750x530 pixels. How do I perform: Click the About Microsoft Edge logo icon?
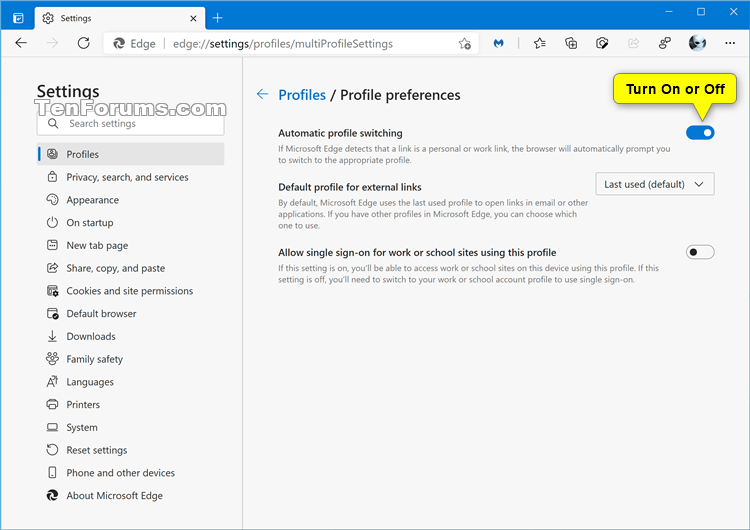pyautogui.click(x=52, y=495)
